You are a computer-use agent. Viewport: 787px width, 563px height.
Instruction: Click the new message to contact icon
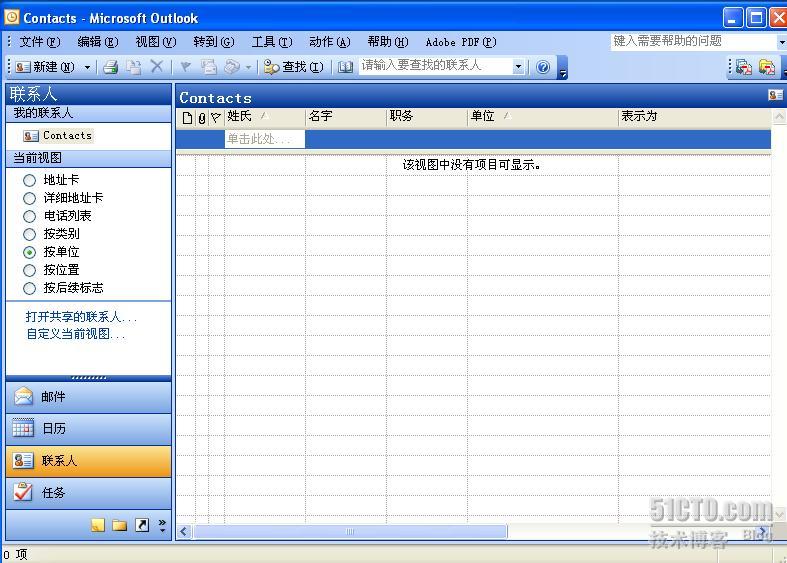[209, 67]
